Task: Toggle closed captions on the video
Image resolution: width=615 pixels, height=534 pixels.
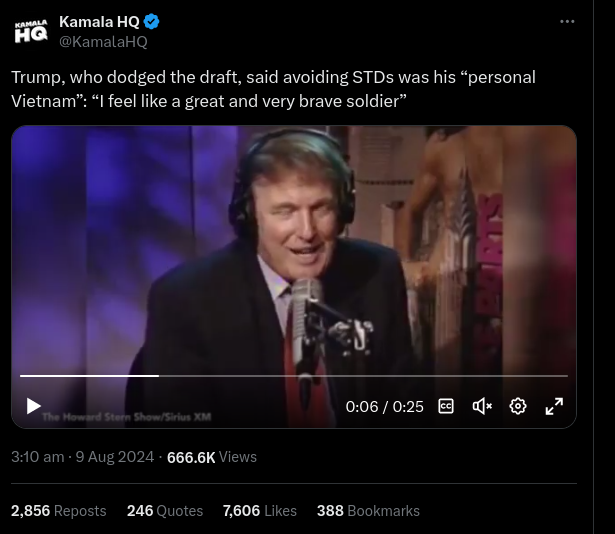Action: click(447, 406)
